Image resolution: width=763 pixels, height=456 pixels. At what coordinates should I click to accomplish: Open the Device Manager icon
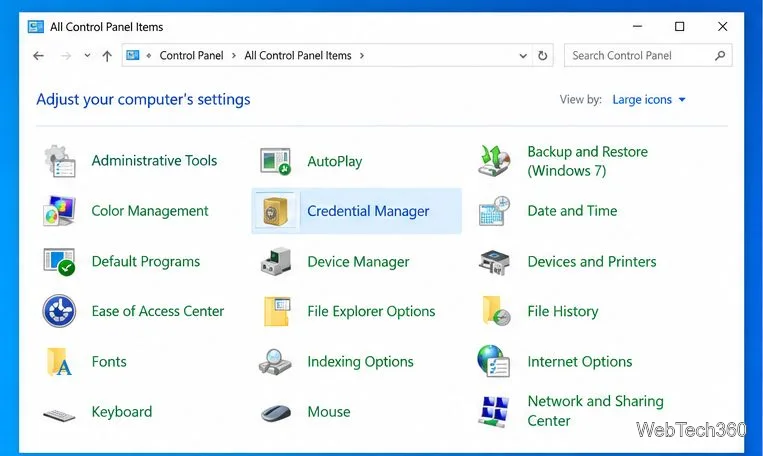275,261
